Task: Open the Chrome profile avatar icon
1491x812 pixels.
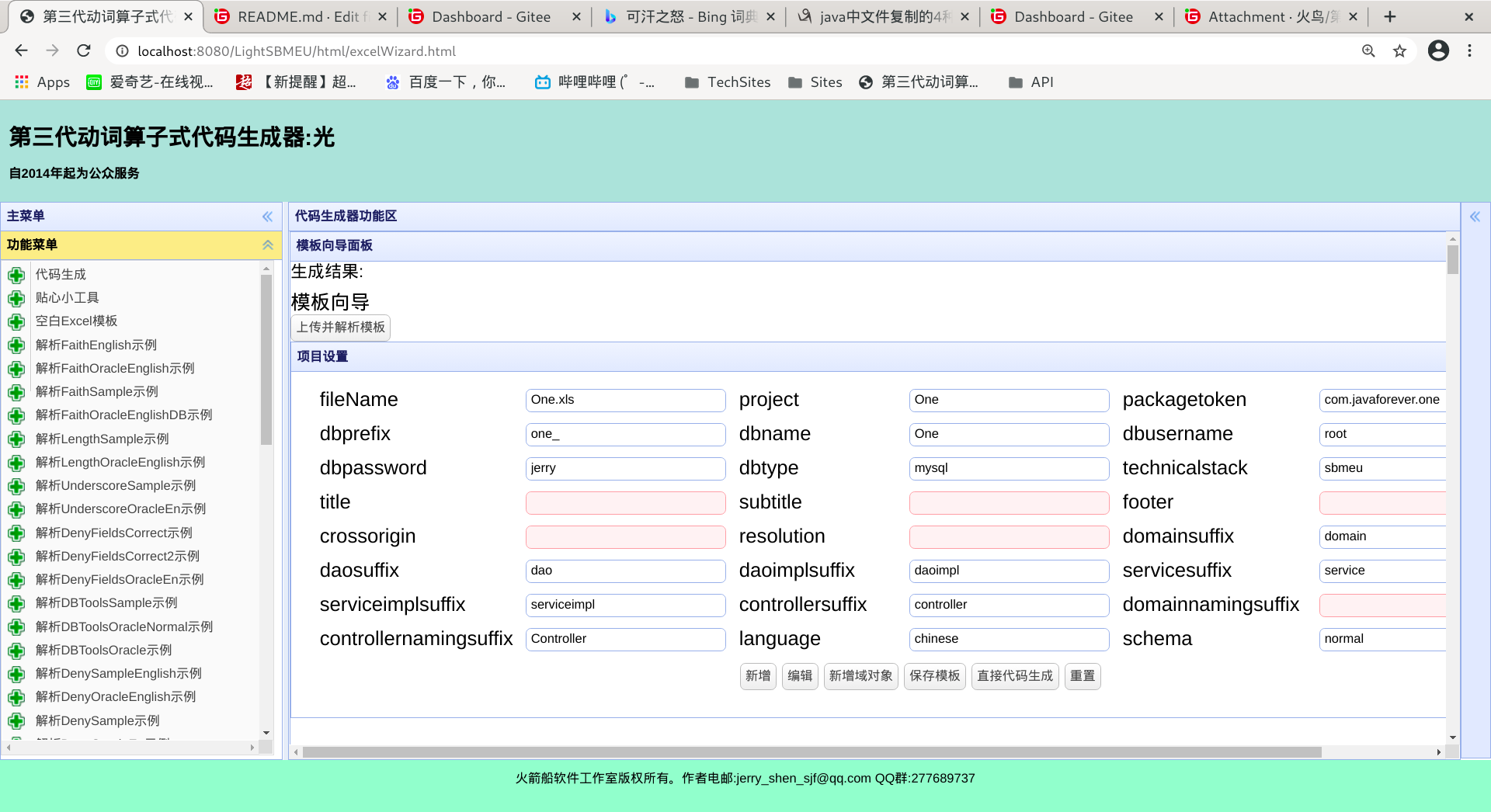Action: pyautogui.click(x=1438, y=50)
